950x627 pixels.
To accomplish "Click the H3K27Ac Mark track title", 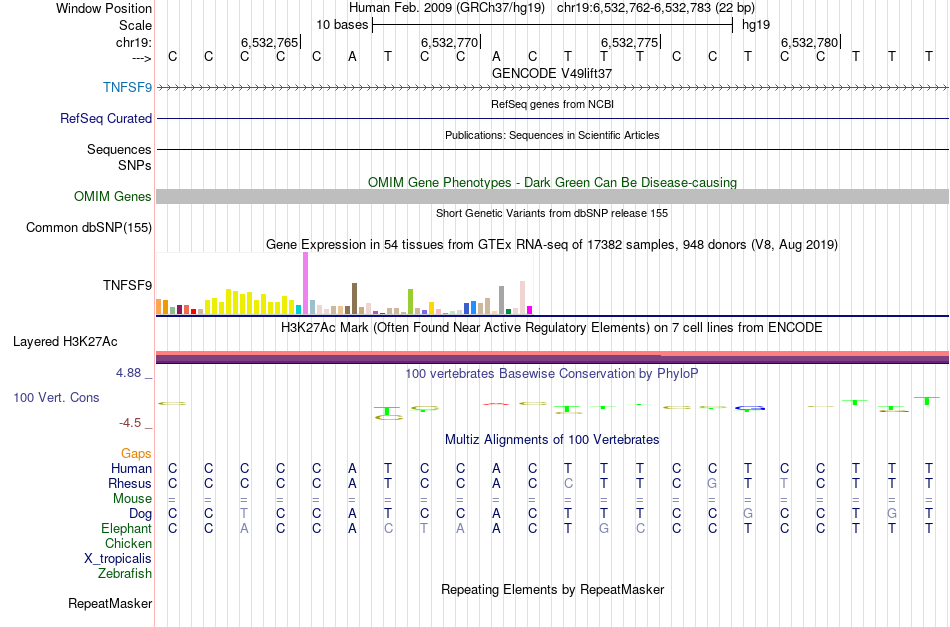I will click(x=552, y=328).
